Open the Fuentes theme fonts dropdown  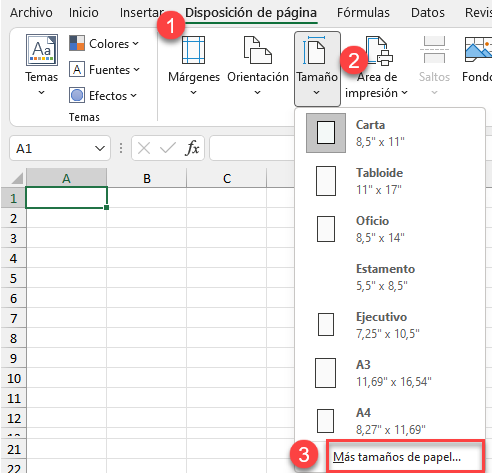104,70
